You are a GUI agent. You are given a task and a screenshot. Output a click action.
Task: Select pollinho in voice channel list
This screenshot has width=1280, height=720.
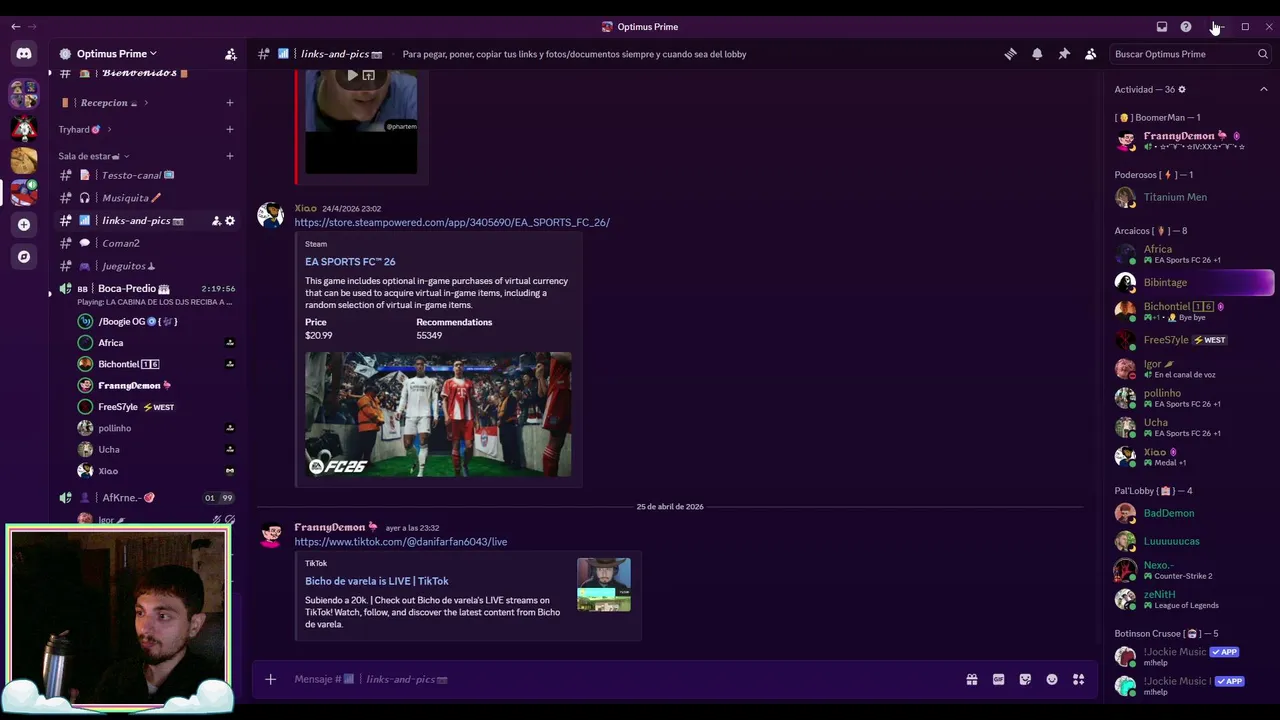click(155, 428)
